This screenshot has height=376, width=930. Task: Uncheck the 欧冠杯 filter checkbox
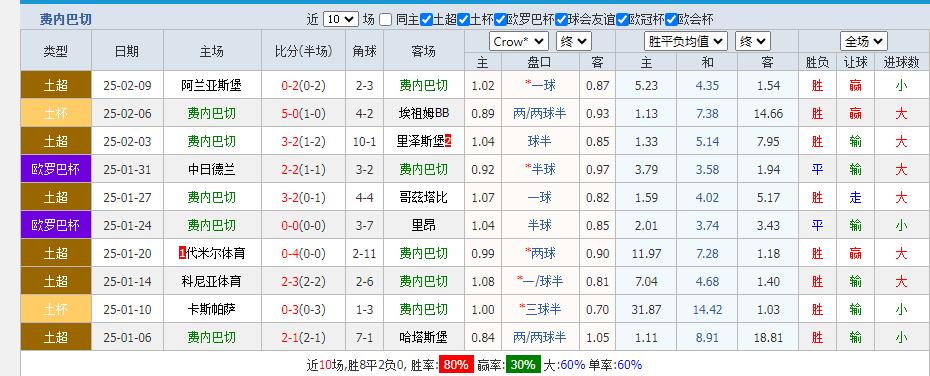(622, 20)
